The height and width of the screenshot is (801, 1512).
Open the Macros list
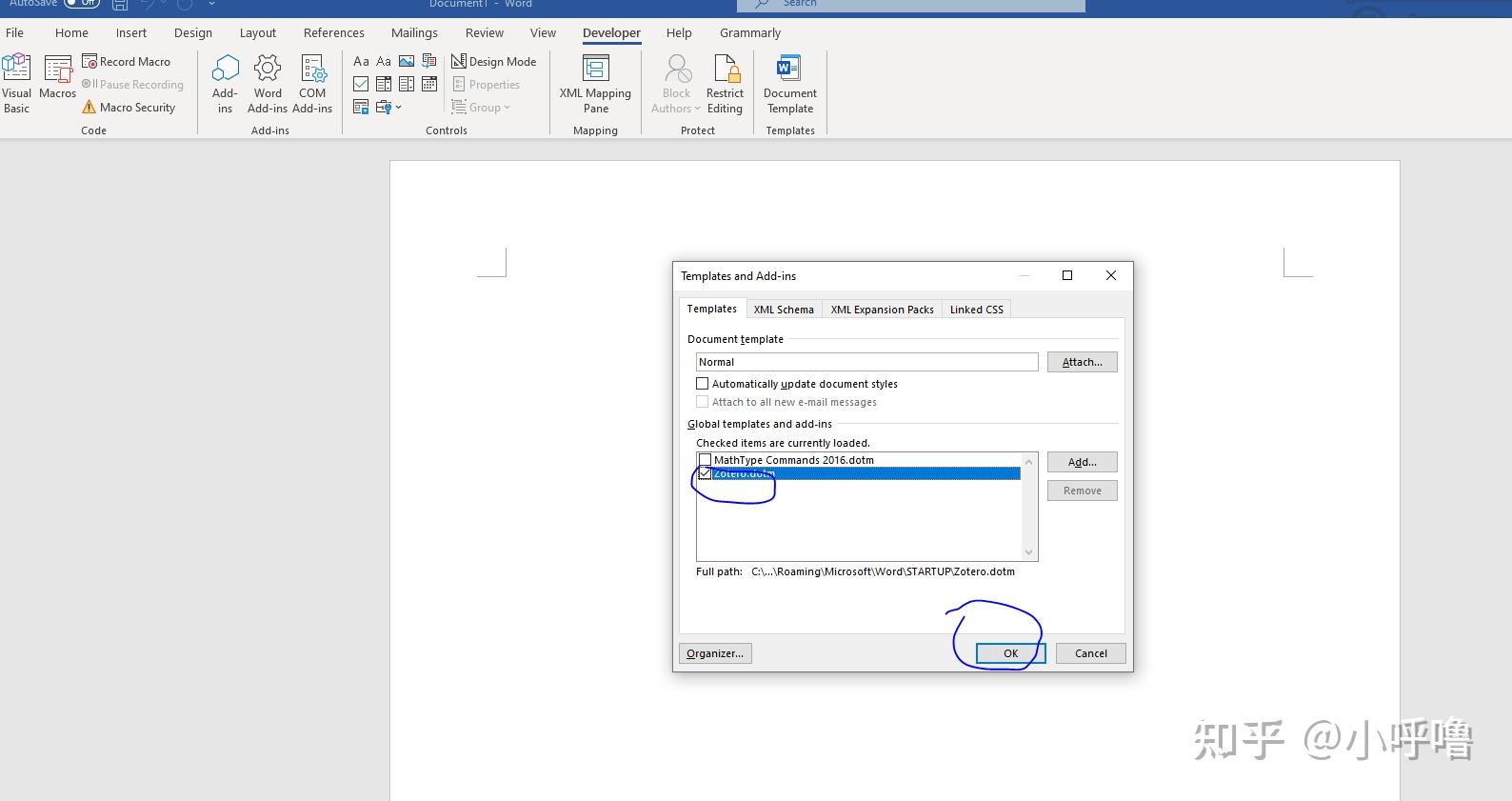[57, 78]
